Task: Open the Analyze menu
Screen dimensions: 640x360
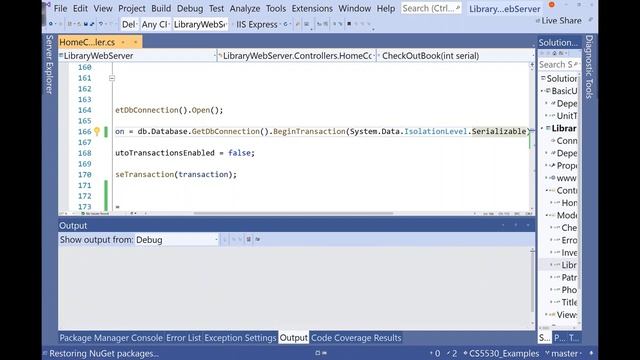Action: (x=245, y=8)
